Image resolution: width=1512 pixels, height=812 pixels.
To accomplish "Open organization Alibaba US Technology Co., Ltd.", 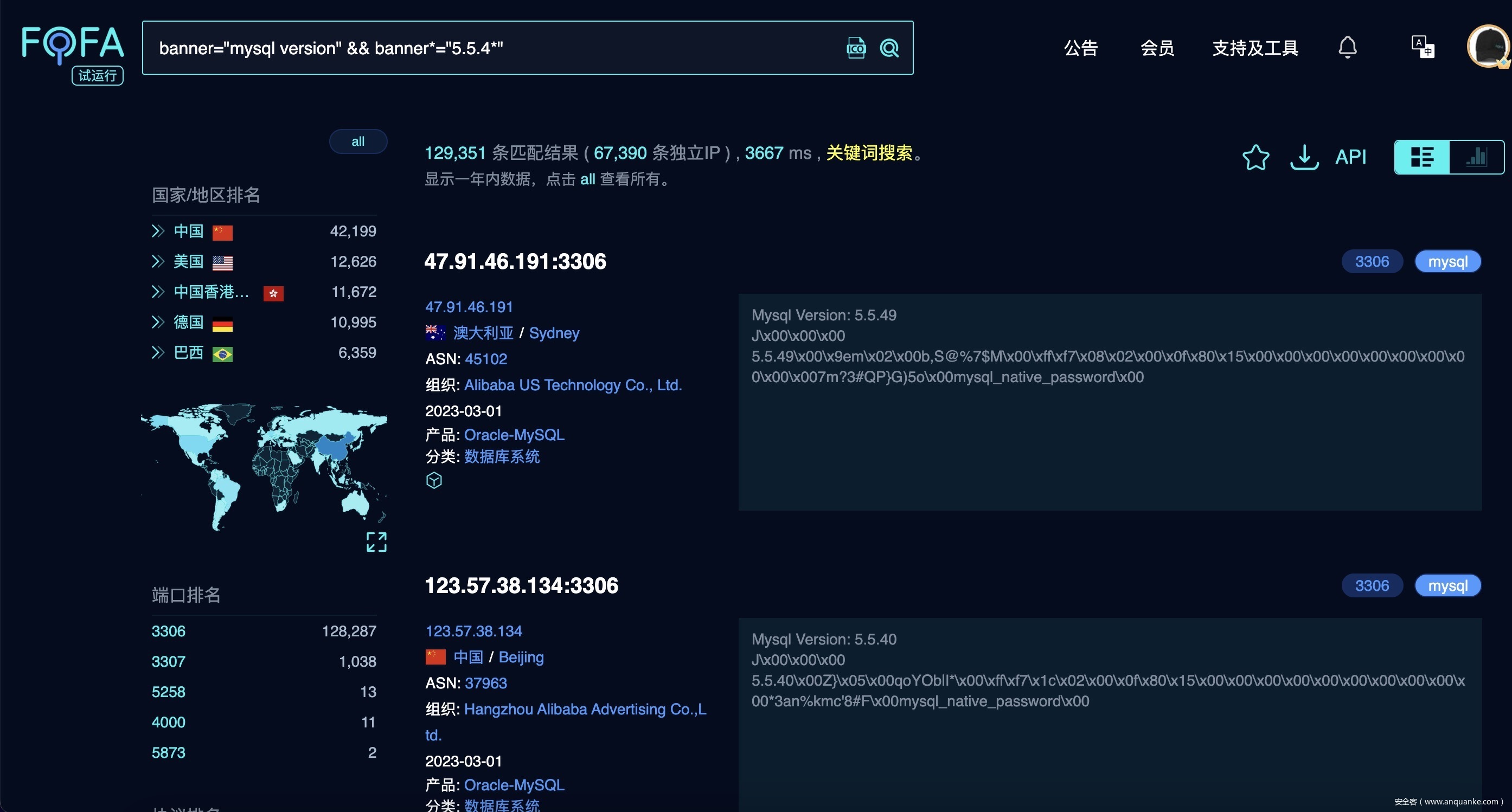I will [572, 385].
